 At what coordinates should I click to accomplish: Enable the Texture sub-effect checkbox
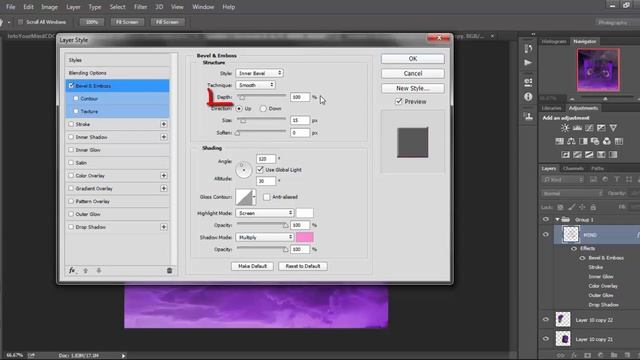[76, 111]
